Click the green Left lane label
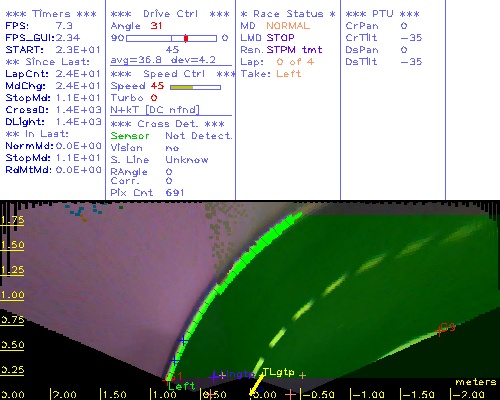 (x=182, y=386)
